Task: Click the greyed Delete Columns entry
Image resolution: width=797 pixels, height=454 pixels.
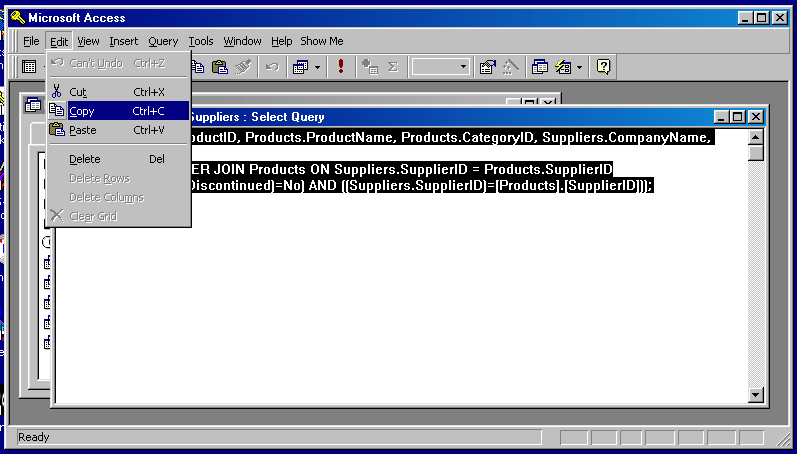Action: [x=118, y=197]
